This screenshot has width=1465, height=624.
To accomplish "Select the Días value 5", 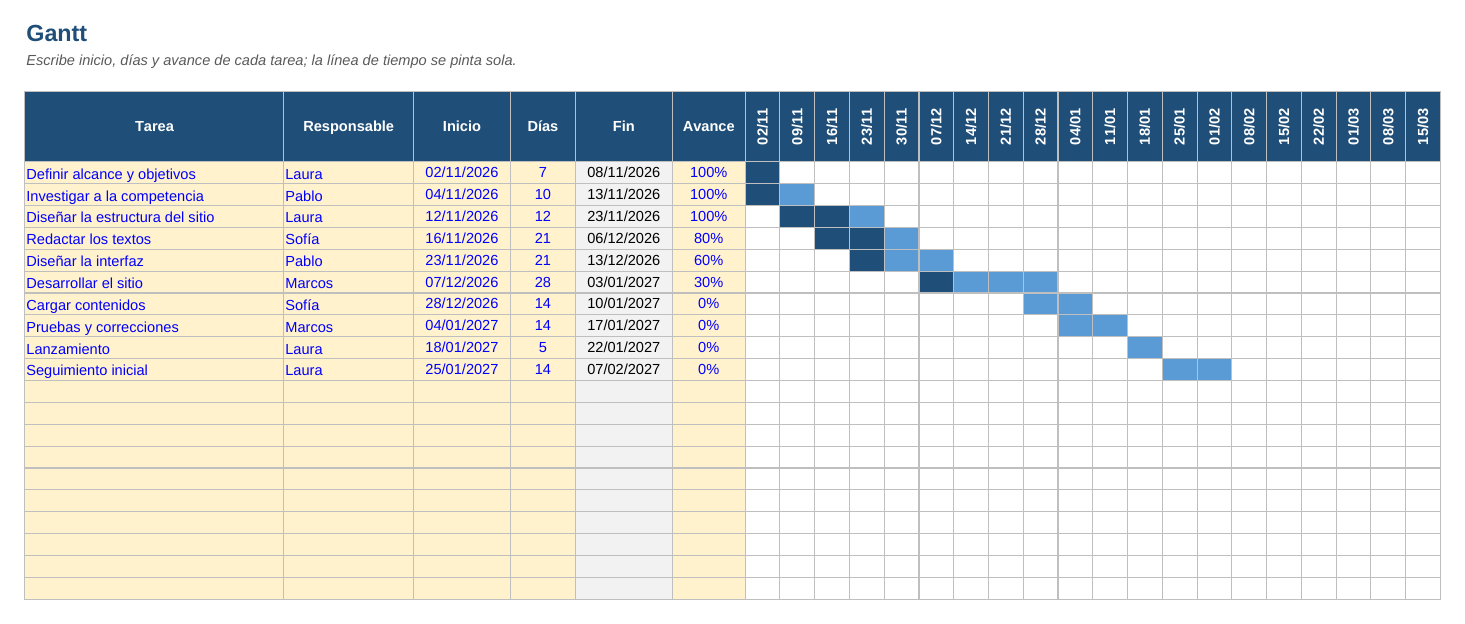I will (543, 348).
